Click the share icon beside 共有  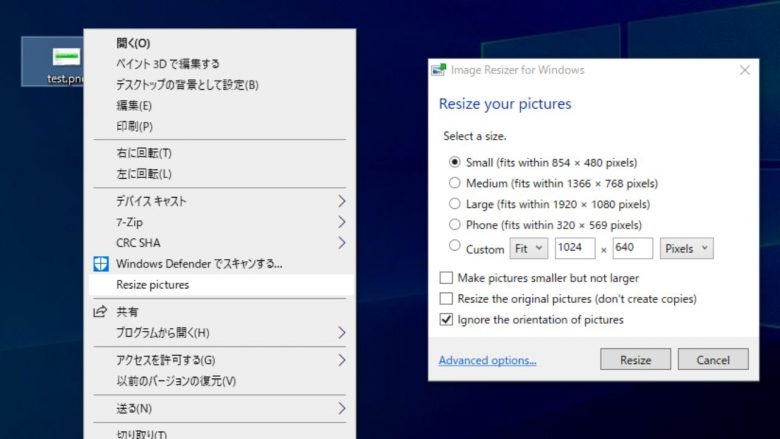click(100, 312)
